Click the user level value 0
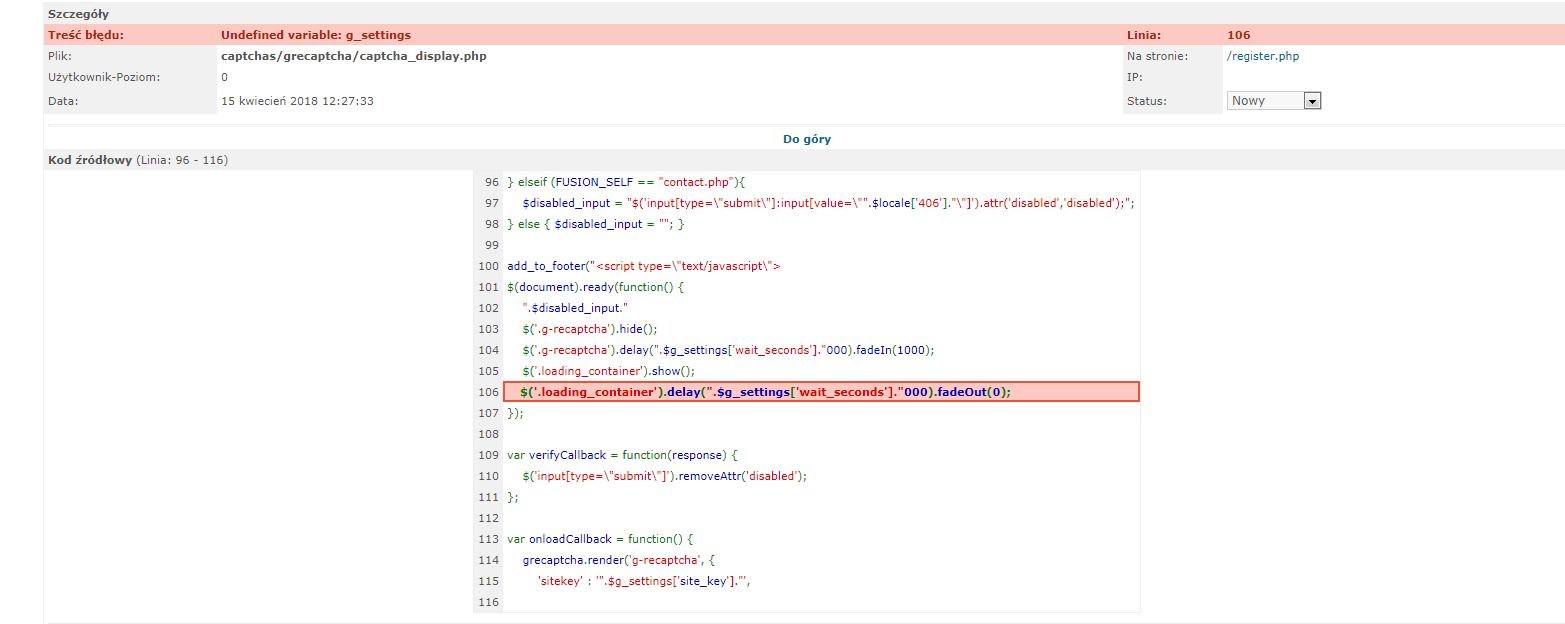The width and height of the screenshot is (1565, 624). [x=224, y=77]
